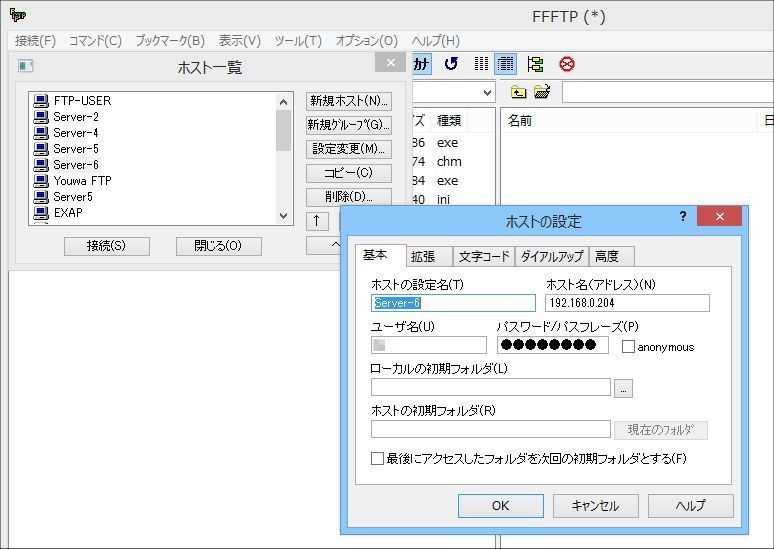
Task: Click the host list scrollbar thumb
Action: (x=283, y=130)
